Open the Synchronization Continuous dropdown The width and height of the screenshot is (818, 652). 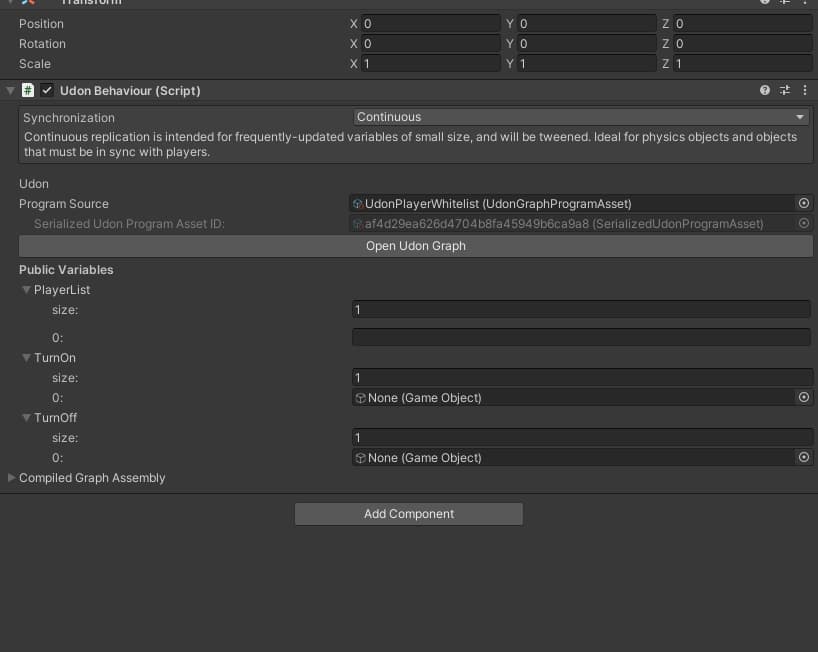pyautogui.click(x=581, y=117)
